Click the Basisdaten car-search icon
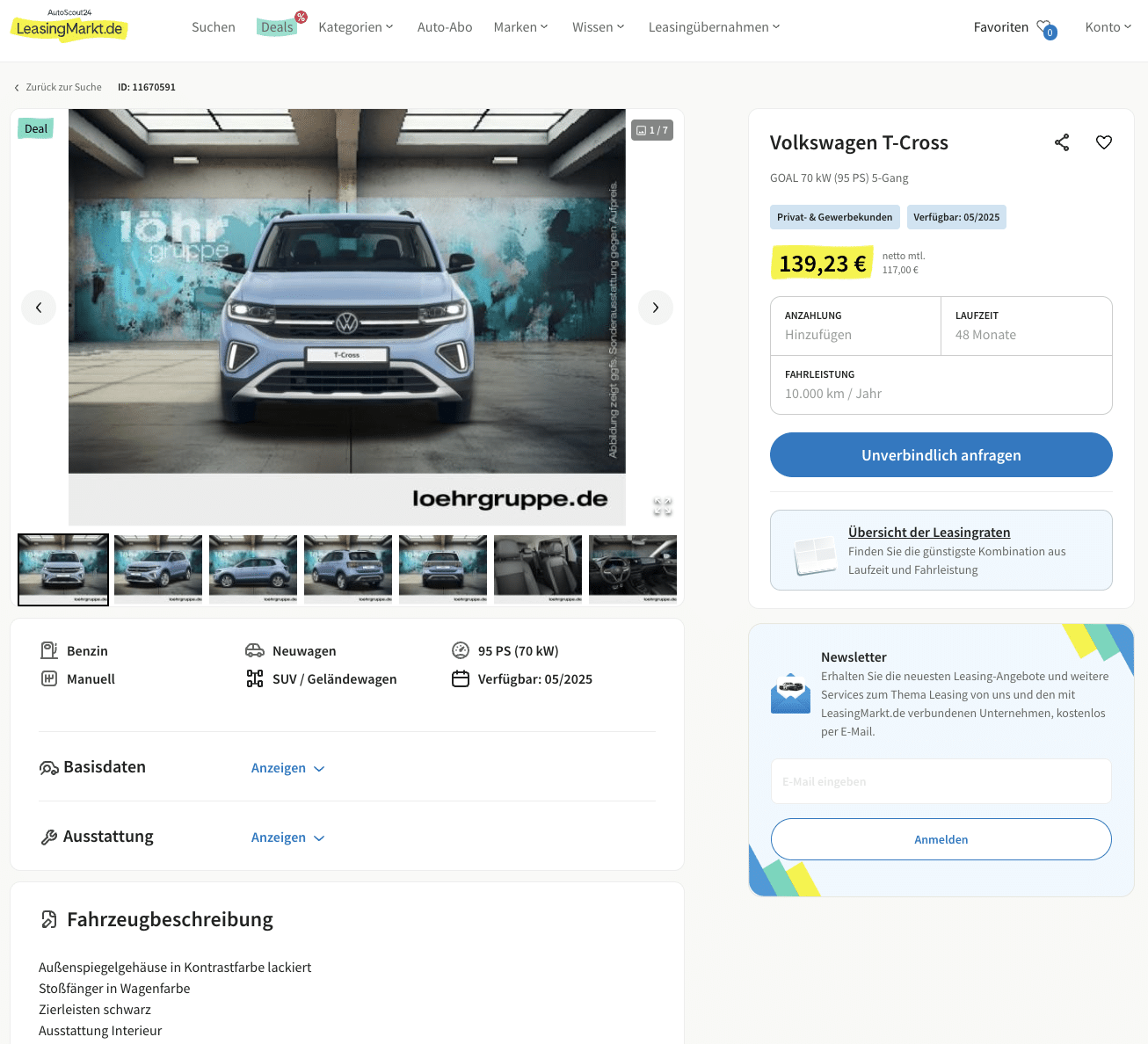1148x1044 pixels. tap(49, 768)
